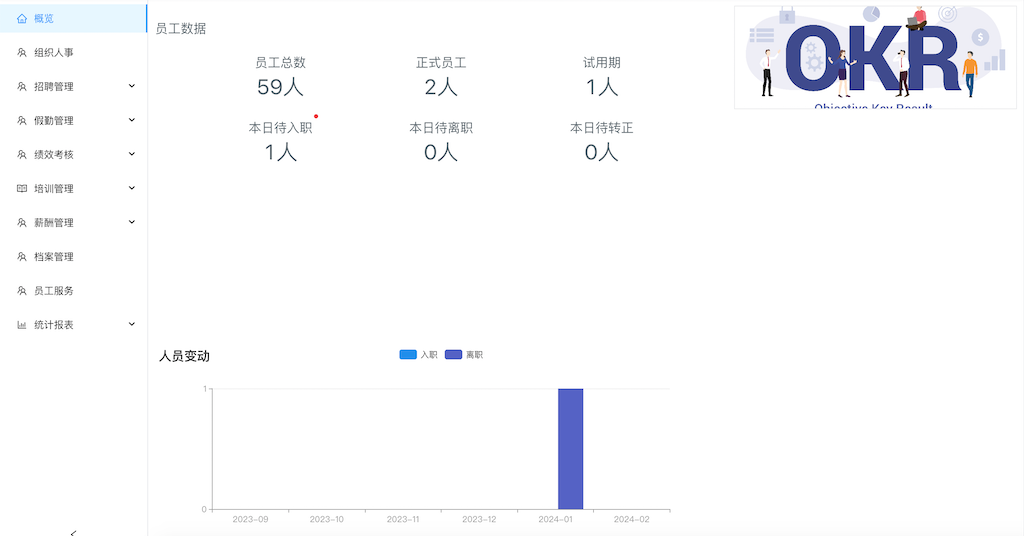Click the 正式员工 2人 value
1024x536 pixels.
click(441, 87)
